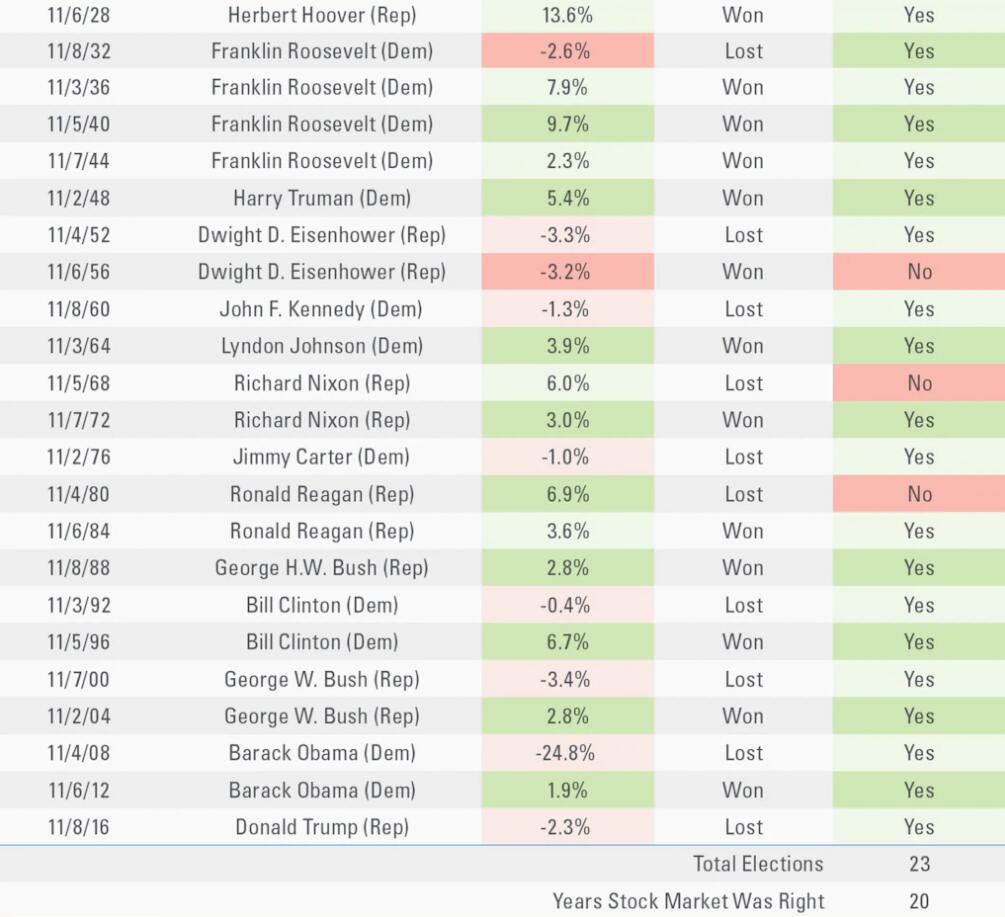
Task: Click the 6.7% return for 11/5/96
Action: click(567, 642)
